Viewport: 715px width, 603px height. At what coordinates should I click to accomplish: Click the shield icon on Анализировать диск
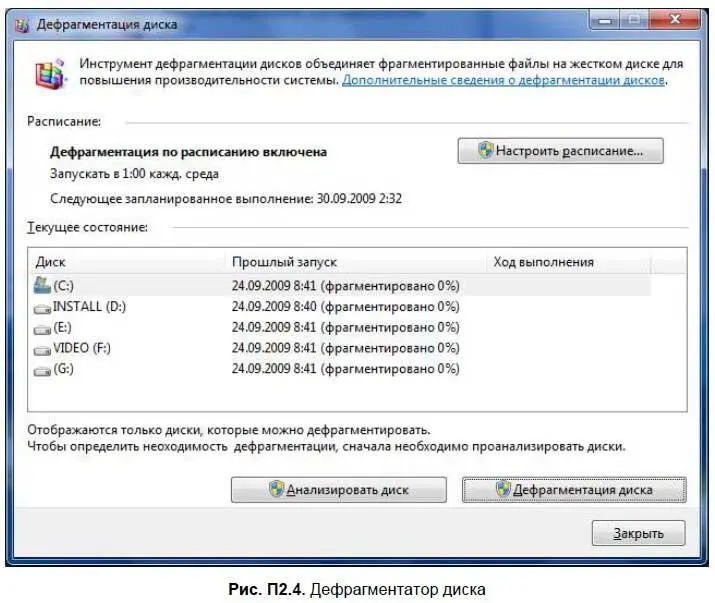[x=276, y=489]
